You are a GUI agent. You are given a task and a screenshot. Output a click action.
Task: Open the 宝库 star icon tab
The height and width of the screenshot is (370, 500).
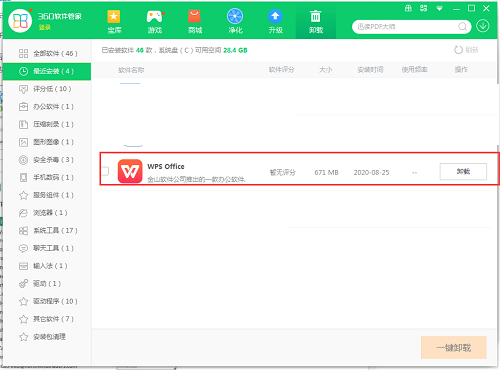(x=114, y=21)
